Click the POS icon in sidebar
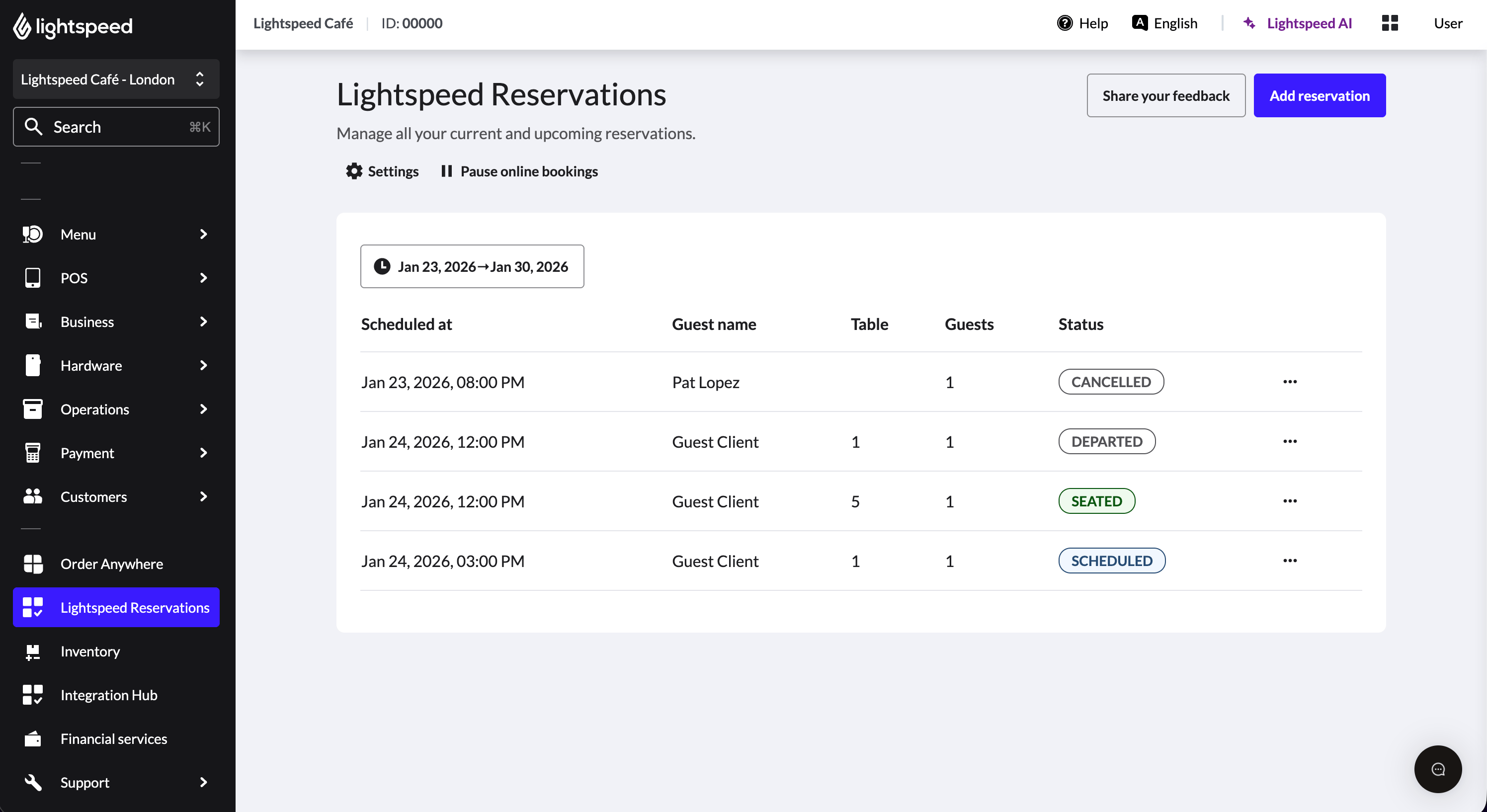The image size is (1487, 812). (33, 278)
